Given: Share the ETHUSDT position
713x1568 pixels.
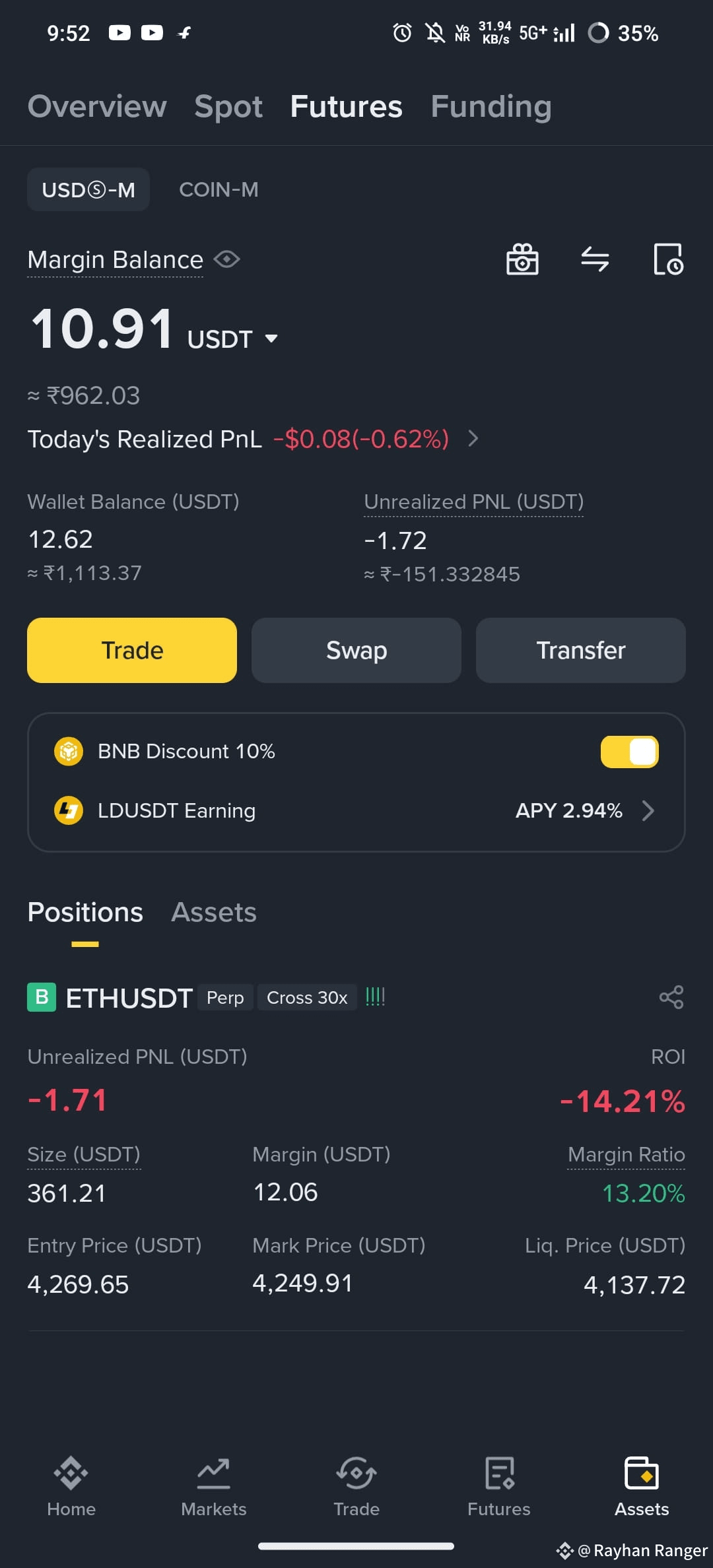Looking at the screenshot, I should (x=671, y=997).
